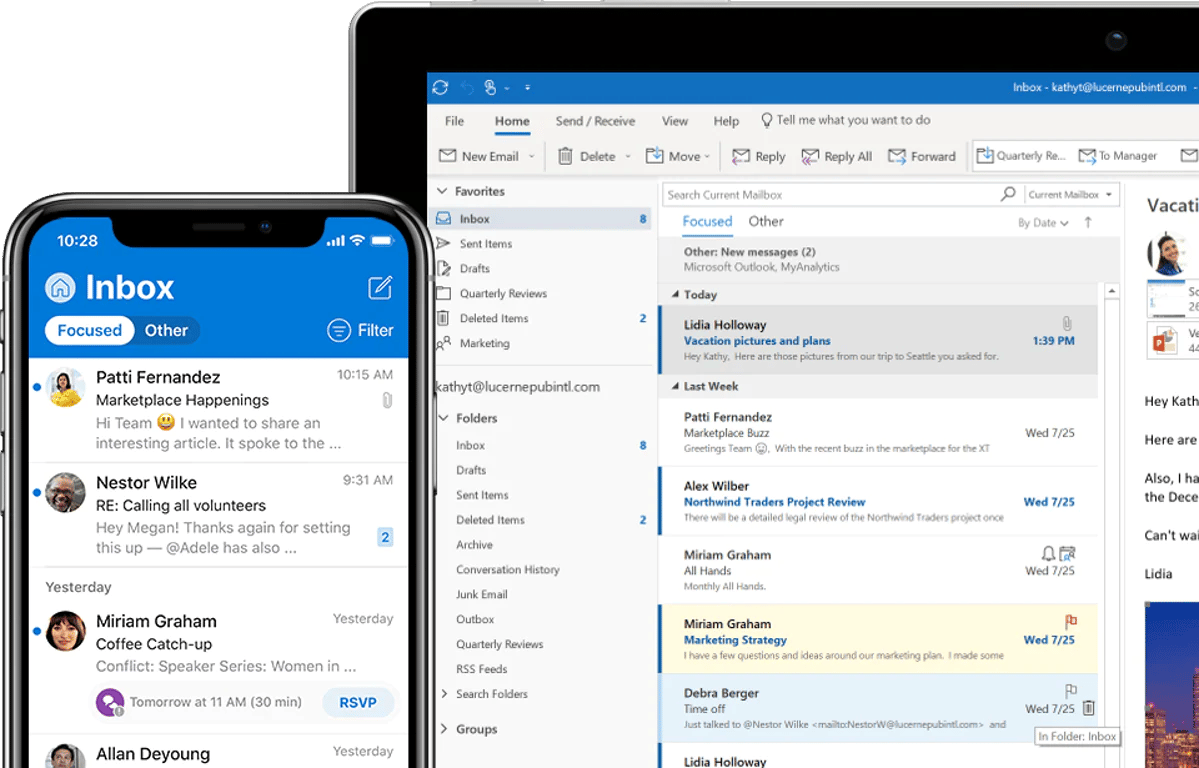Switch to the Home ribbon tab
Screen dimensions: 1199x768
512,121
